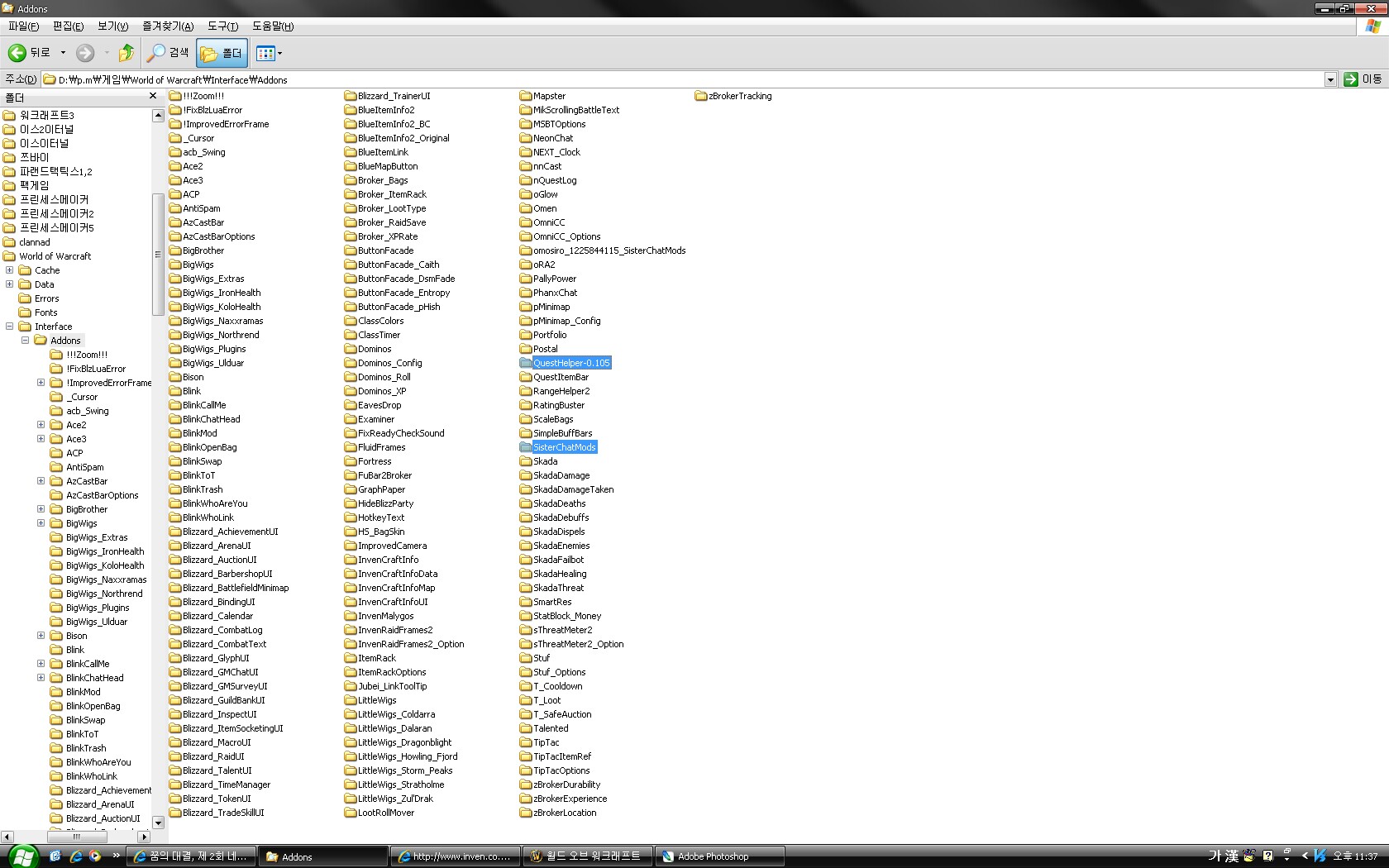Screen dimensions: 1389x868
Task: Close the folder tree pane
Action: click(152, 97)
